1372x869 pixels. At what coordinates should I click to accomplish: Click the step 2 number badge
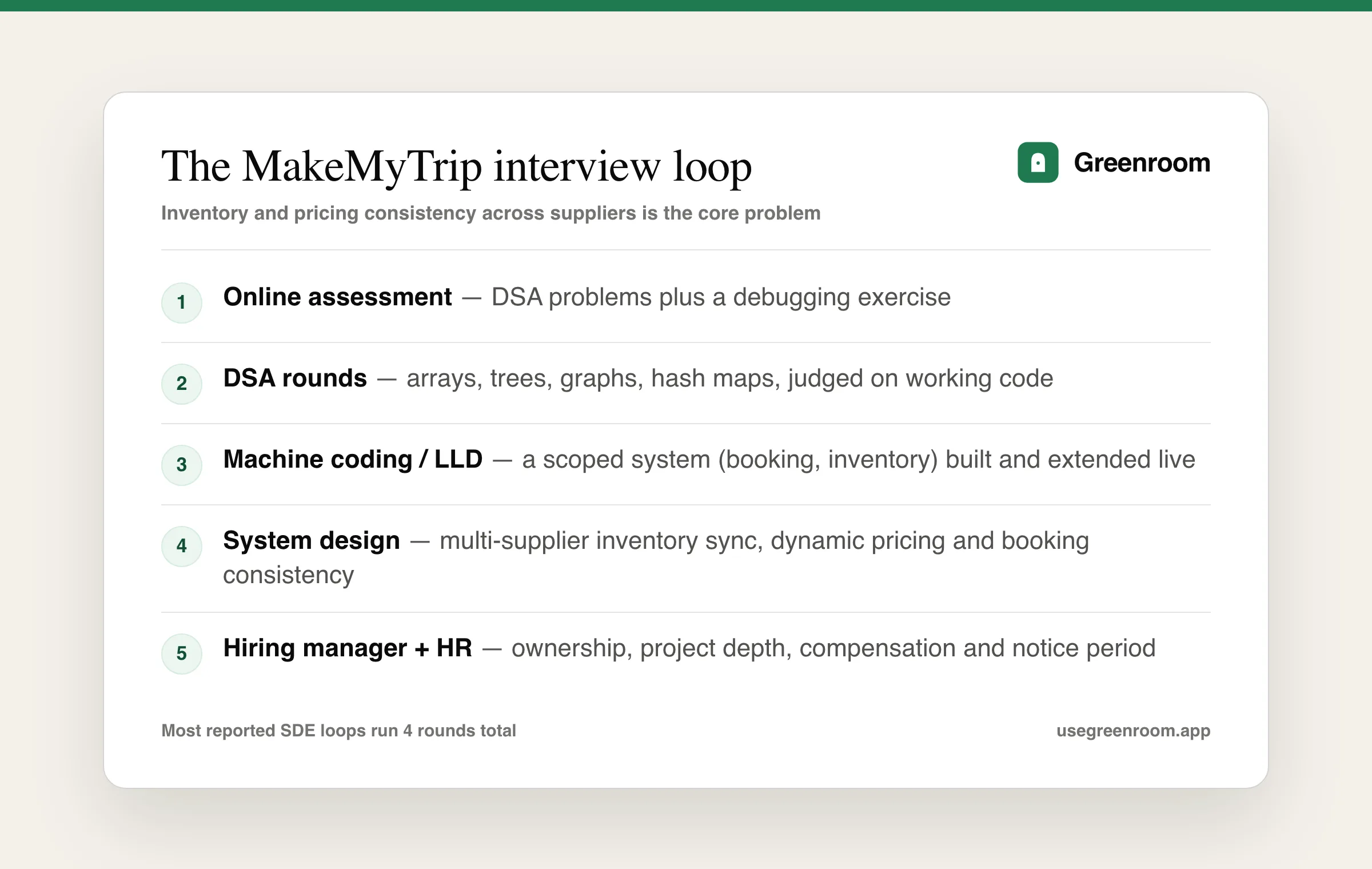(x=182, y=384)
